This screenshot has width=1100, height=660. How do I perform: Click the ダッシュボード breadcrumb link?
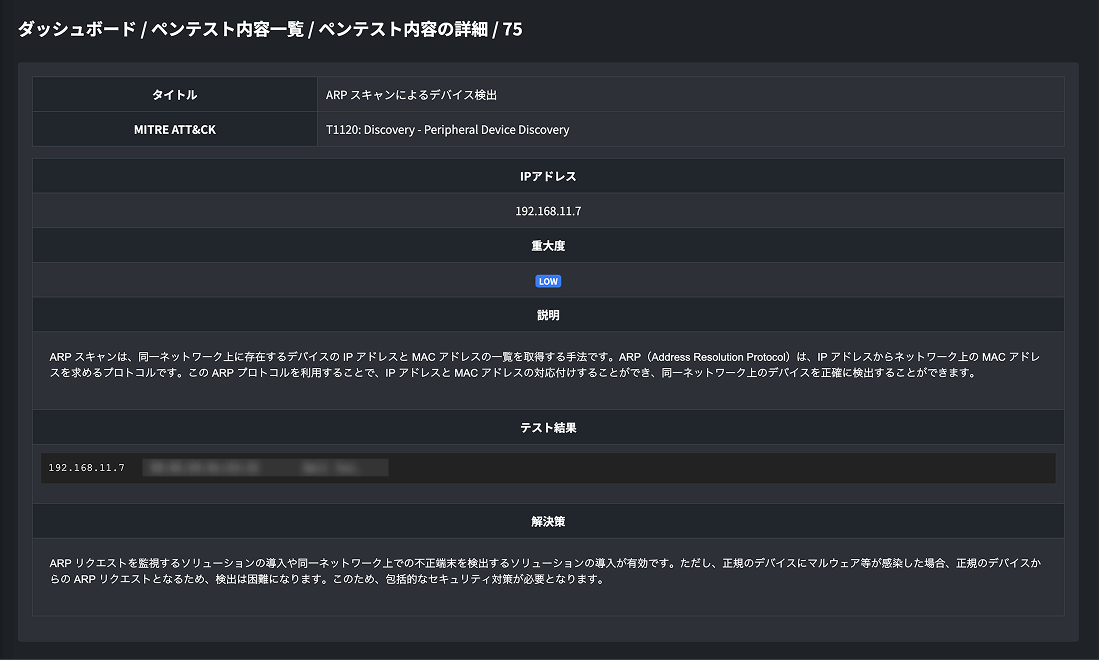pyautogui.click(x=76, y=30)
